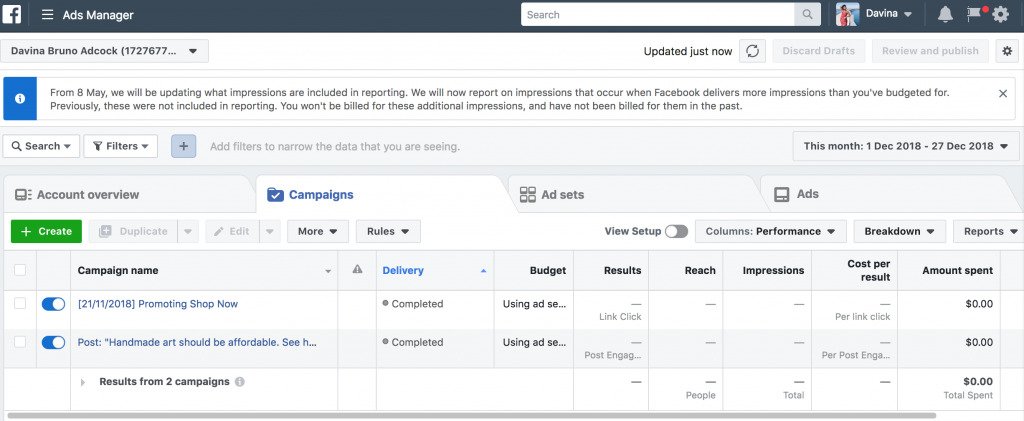Dismiss the impressions notice with X
The width and height of the screenshot is (1024, 421).
click(x=1002, y=93)
